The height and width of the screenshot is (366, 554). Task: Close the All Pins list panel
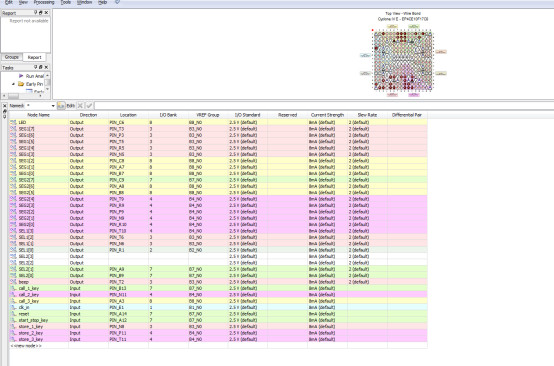point(5,106)
